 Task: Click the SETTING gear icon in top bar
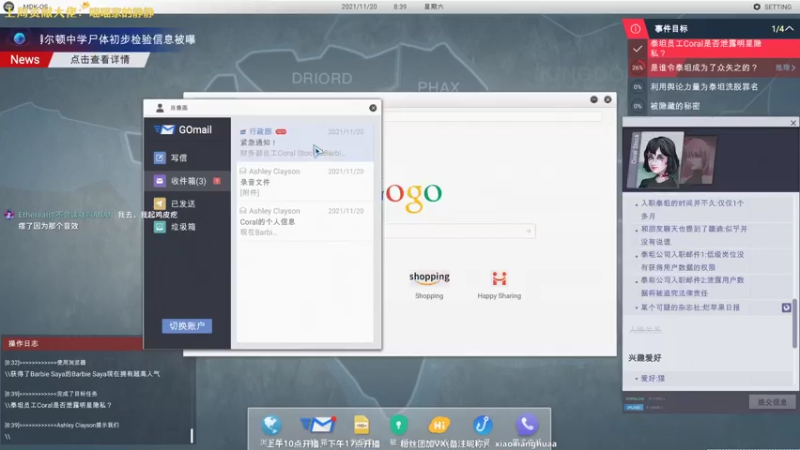pos(757,7)
